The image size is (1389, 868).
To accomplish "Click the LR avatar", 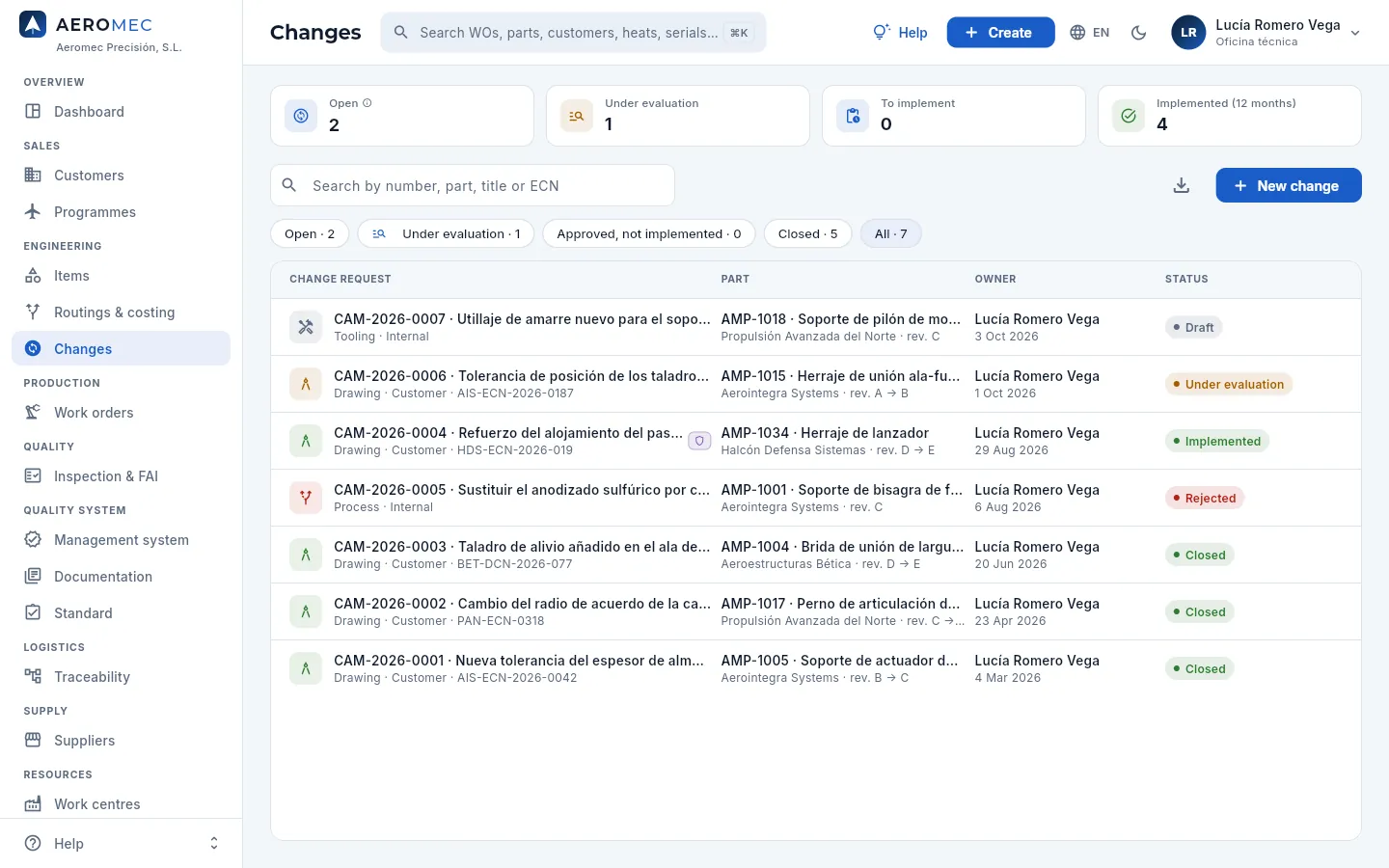I will coord(1188,33).
